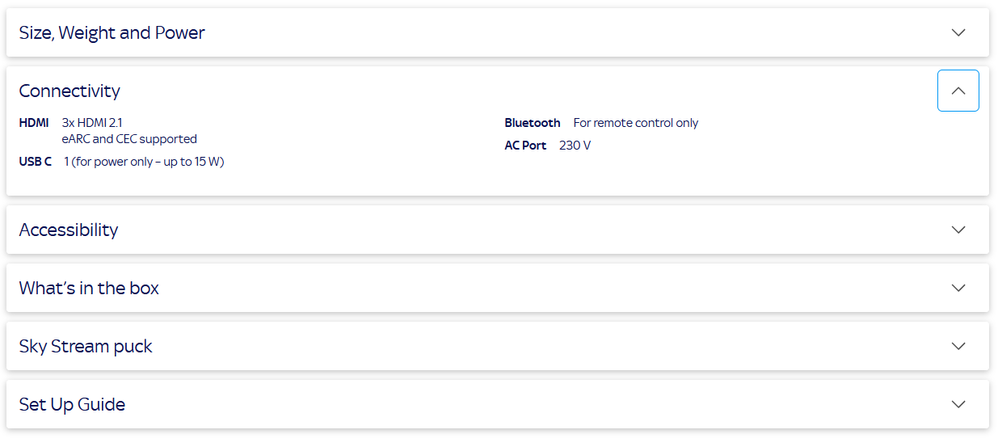
Task: Select the "For remote control only" text
Action: [x=636, y=123]
